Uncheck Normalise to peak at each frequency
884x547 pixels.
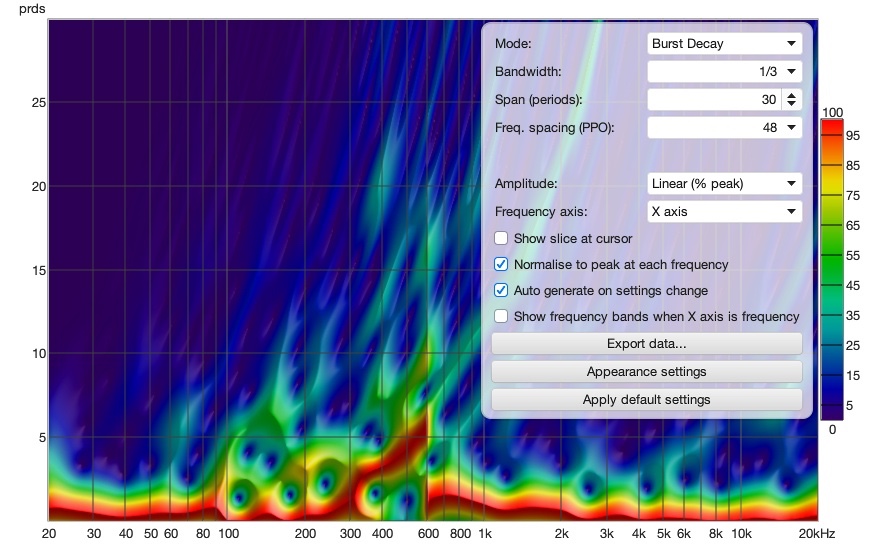pos(501,264)
